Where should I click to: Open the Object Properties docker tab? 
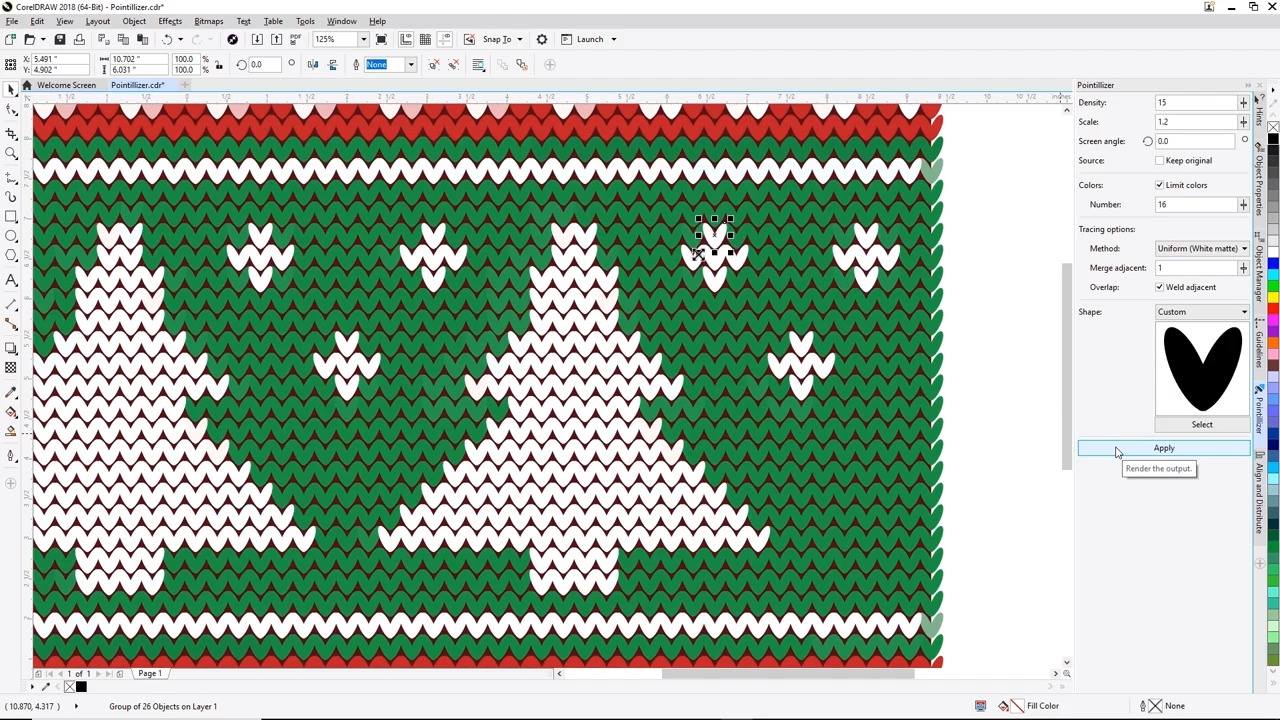point(1260,179)
